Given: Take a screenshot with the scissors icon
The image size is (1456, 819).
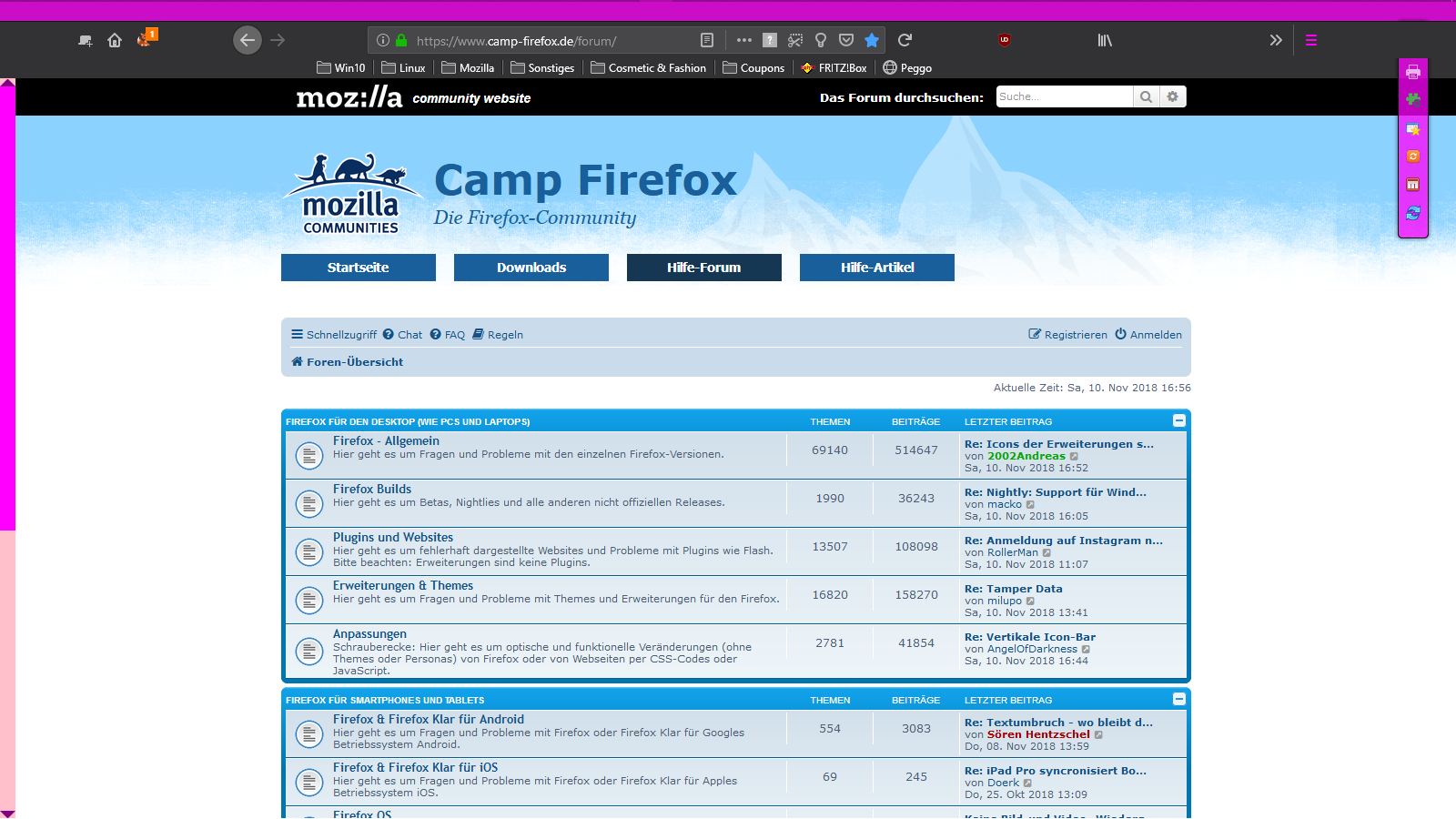Looking at the screenshot, I should (x=795, y=40).
